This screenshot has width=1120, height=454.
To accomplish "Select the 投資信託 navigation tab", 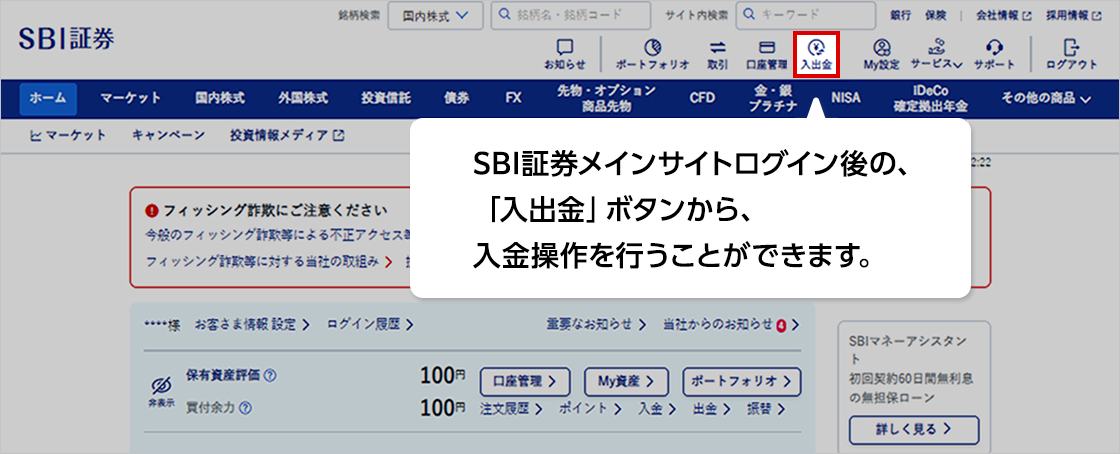I will 386,98.
